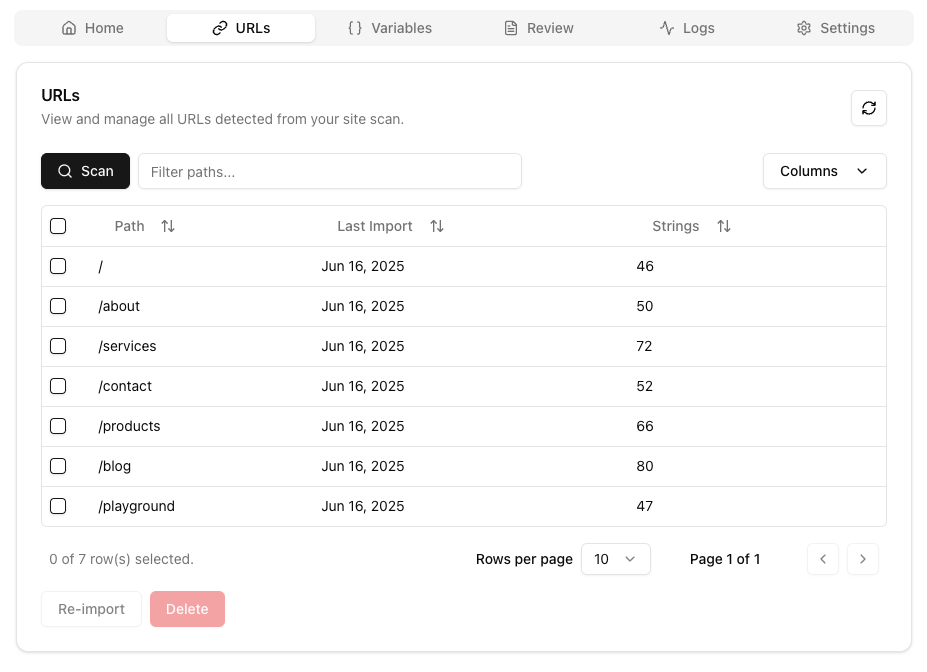Image resolution: width=927 pixels, height=672 pixels.
Task: Focus the Filter paths input field
Action: [330, 171]
